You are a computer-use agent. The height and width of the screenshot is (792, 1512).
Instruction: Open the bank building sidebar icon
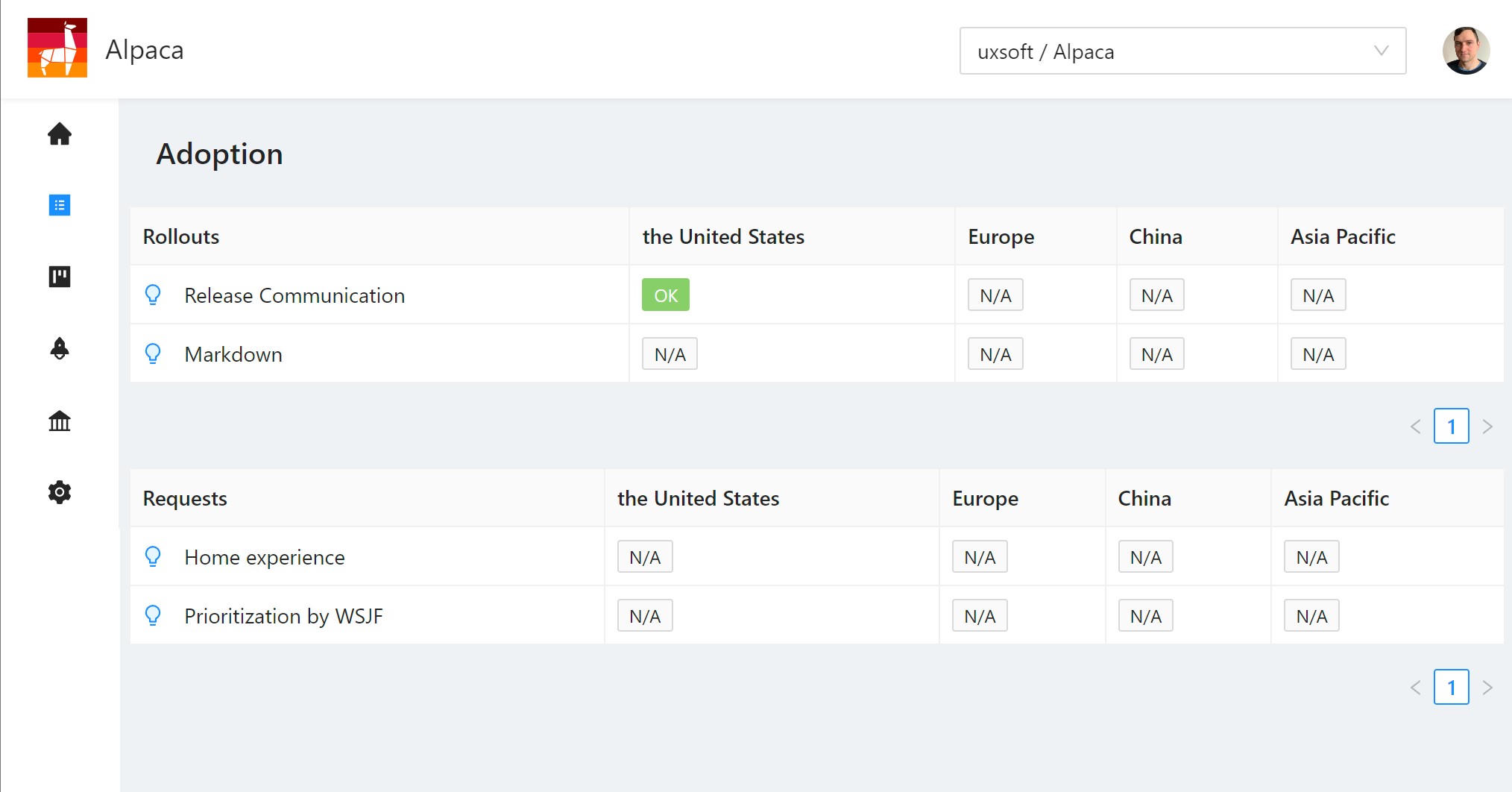click(60, 421)
